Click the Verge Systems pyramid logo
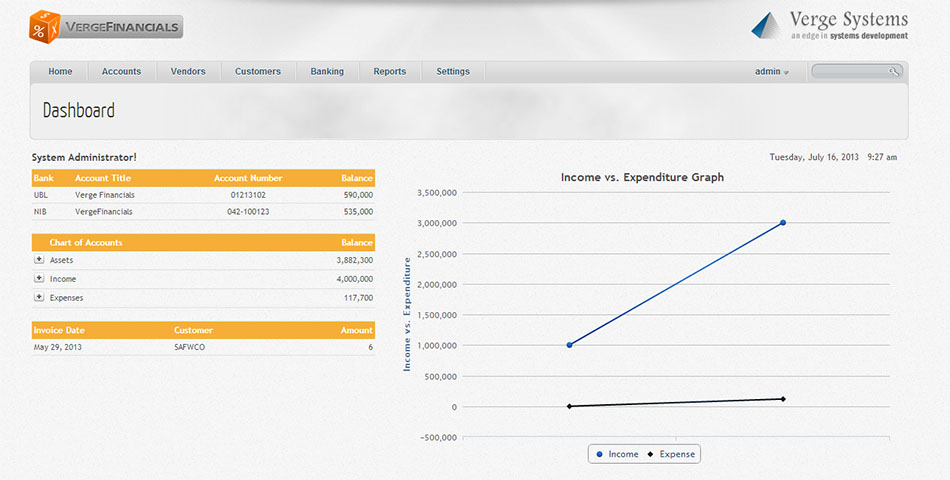The width and height of the screenshot is (950, 480). 767,25
